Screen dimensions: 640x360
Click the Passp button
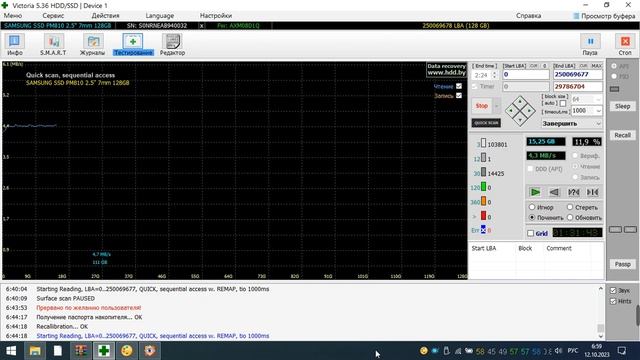point(622,264)
